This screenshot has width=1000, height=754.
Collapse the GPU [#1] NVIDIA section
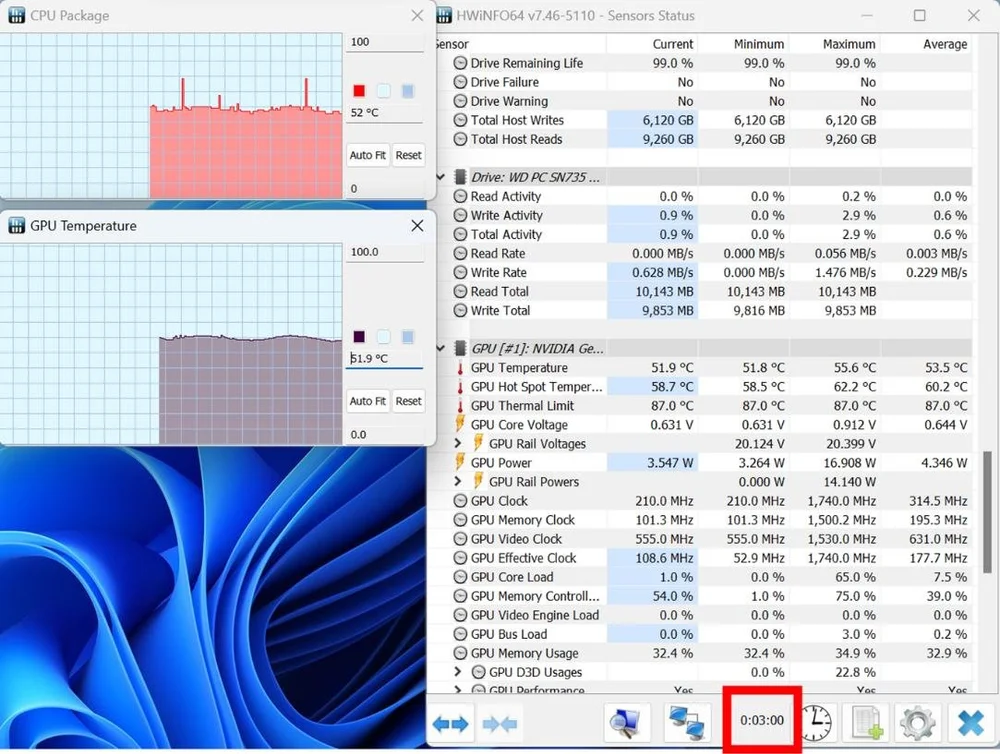point(441,348)
